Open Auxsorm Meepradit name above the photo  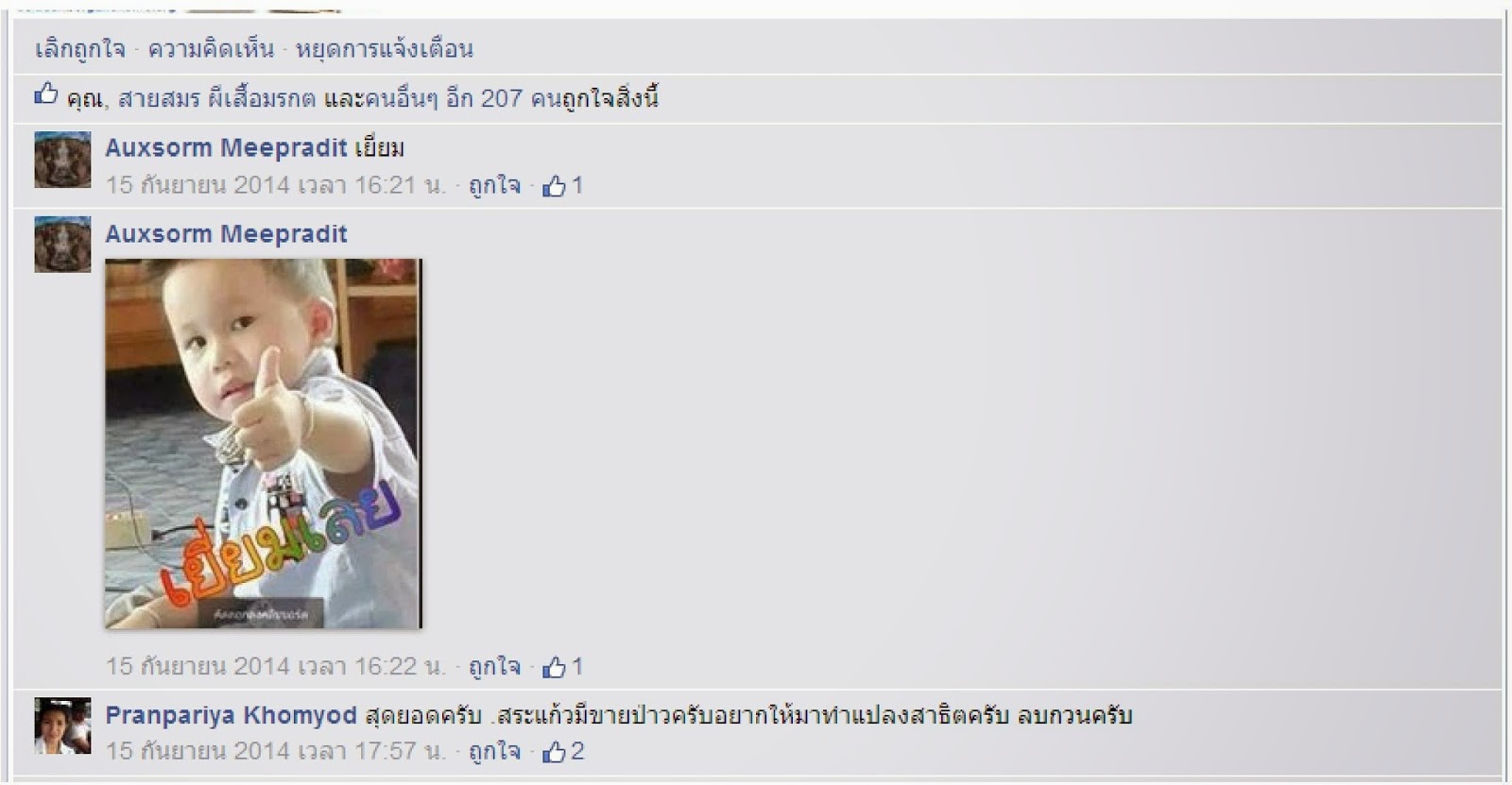coord(226,234)
